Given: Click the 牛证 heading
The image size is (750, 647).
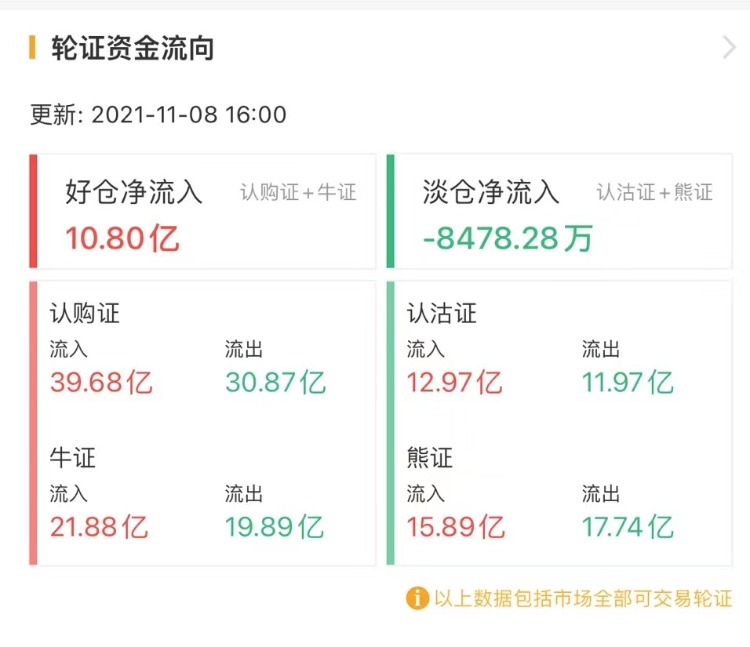Looking at the screenshot, I should pos(73,458).
